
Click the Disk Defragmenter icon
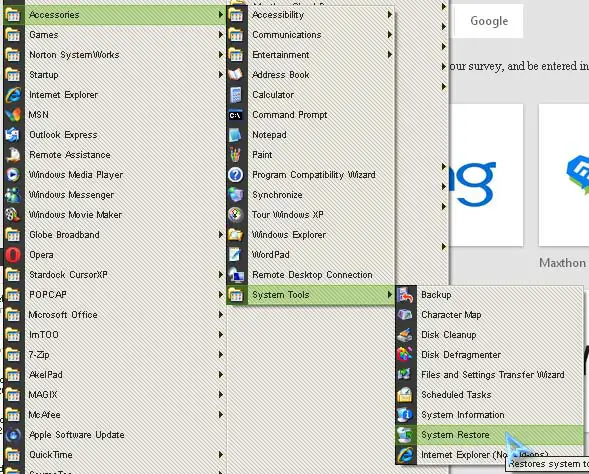[405, 355]
